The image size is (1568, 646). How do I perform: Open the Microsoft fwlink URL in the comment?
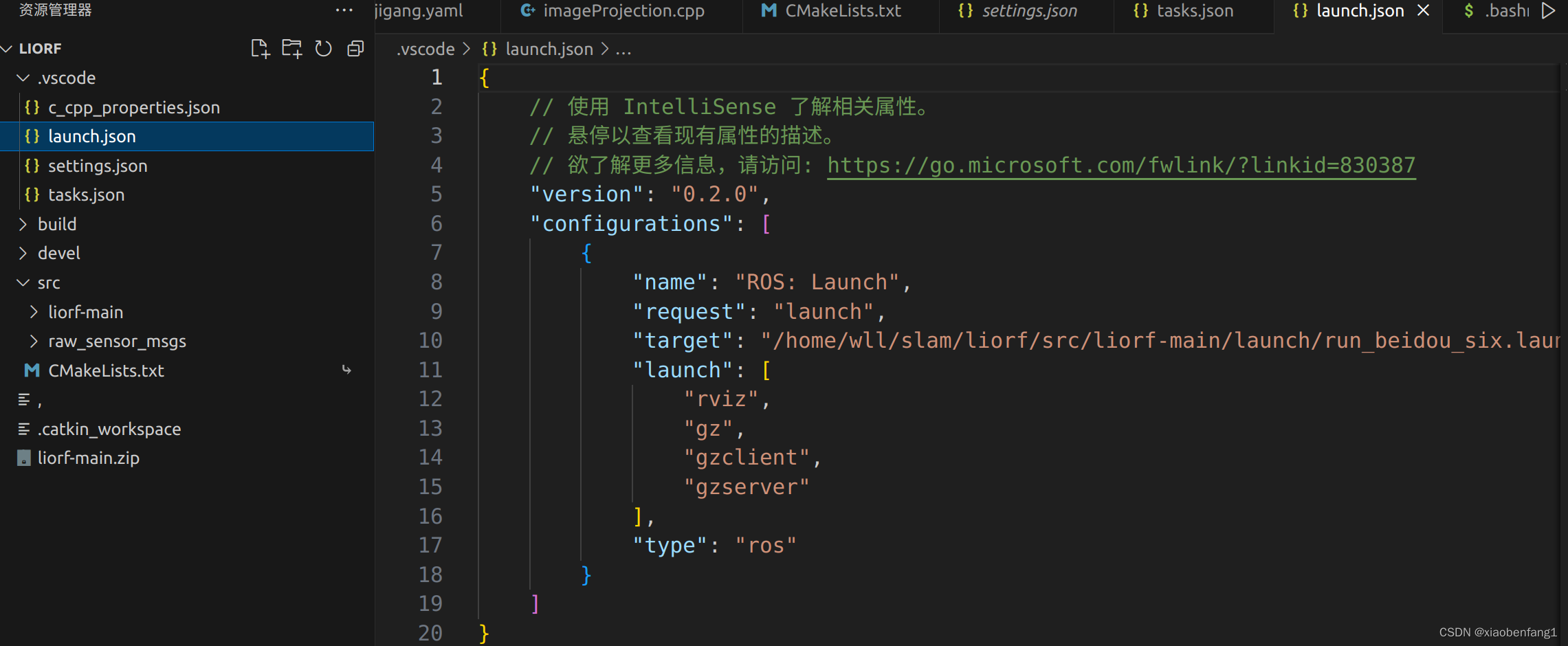(x=1120, y=165)
